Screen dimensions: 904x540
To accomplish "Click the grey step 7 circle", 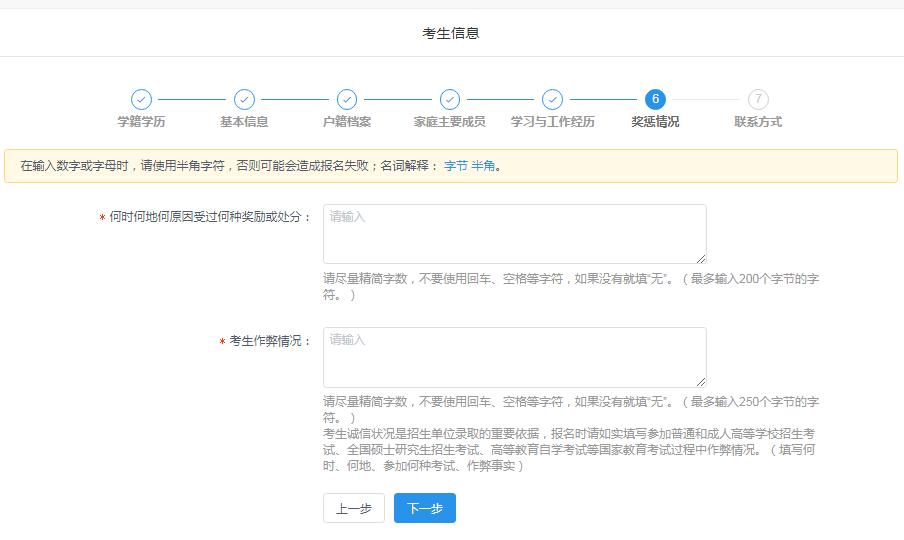I will [758, 99].
